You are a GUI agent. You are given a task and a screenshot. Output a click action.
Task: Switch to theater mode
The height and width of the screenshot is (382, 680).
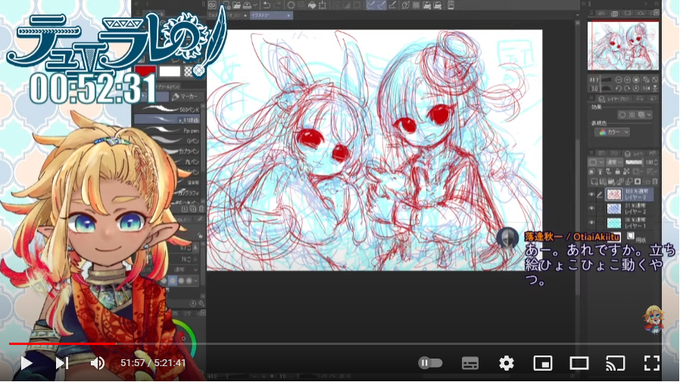tap(579, 363)
